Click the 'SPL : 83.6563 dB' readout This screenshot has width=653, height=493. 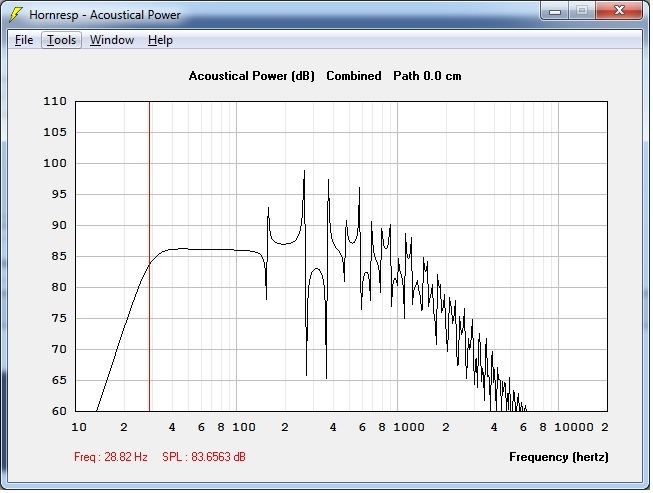coord(204,457)
